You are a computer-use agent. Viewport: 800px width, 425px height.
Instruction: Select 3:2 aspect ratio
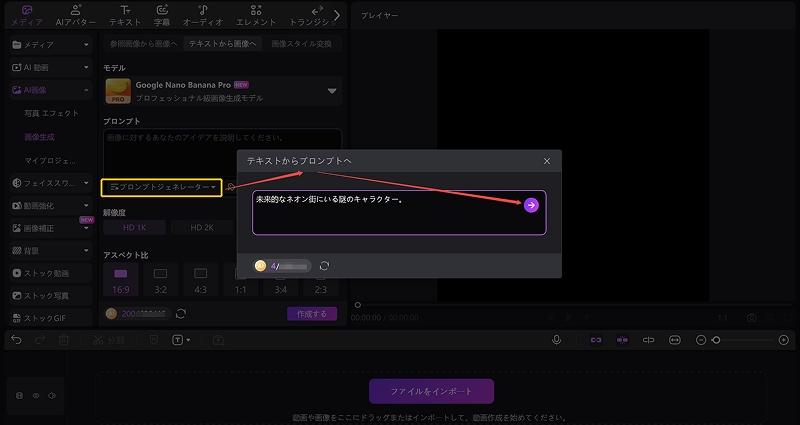(x=161, y=280)
